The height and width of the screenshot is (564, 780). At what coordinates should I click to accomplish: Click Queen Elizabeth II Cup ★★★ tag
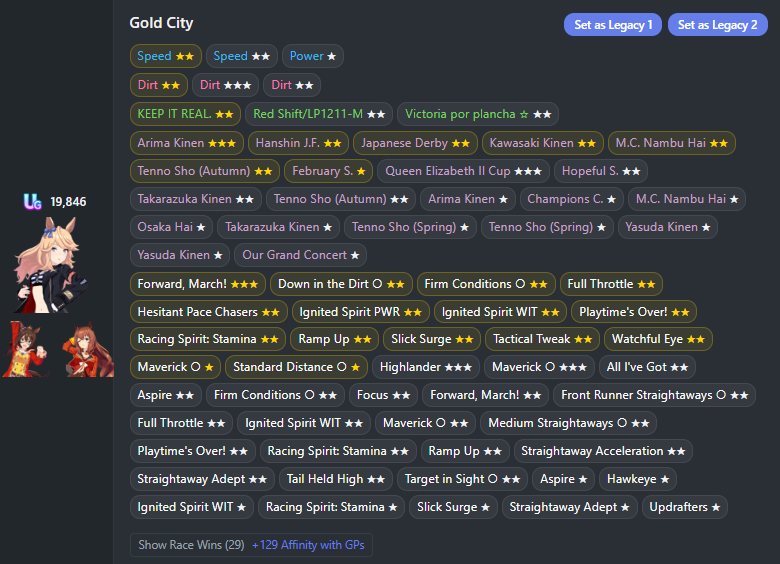coord(463,171)
